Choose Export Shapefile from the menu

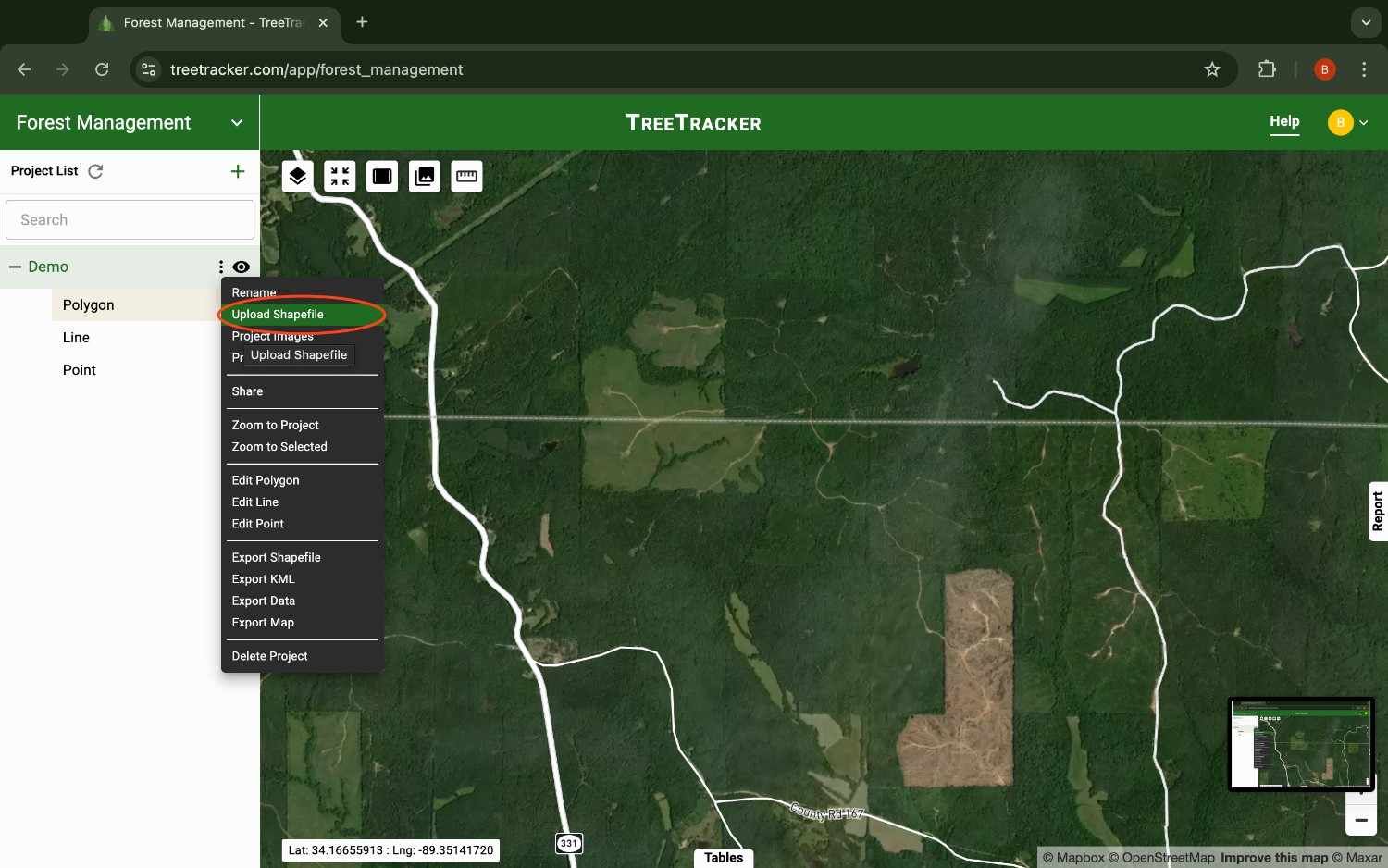pyautogui.click(x=276, y=557)
